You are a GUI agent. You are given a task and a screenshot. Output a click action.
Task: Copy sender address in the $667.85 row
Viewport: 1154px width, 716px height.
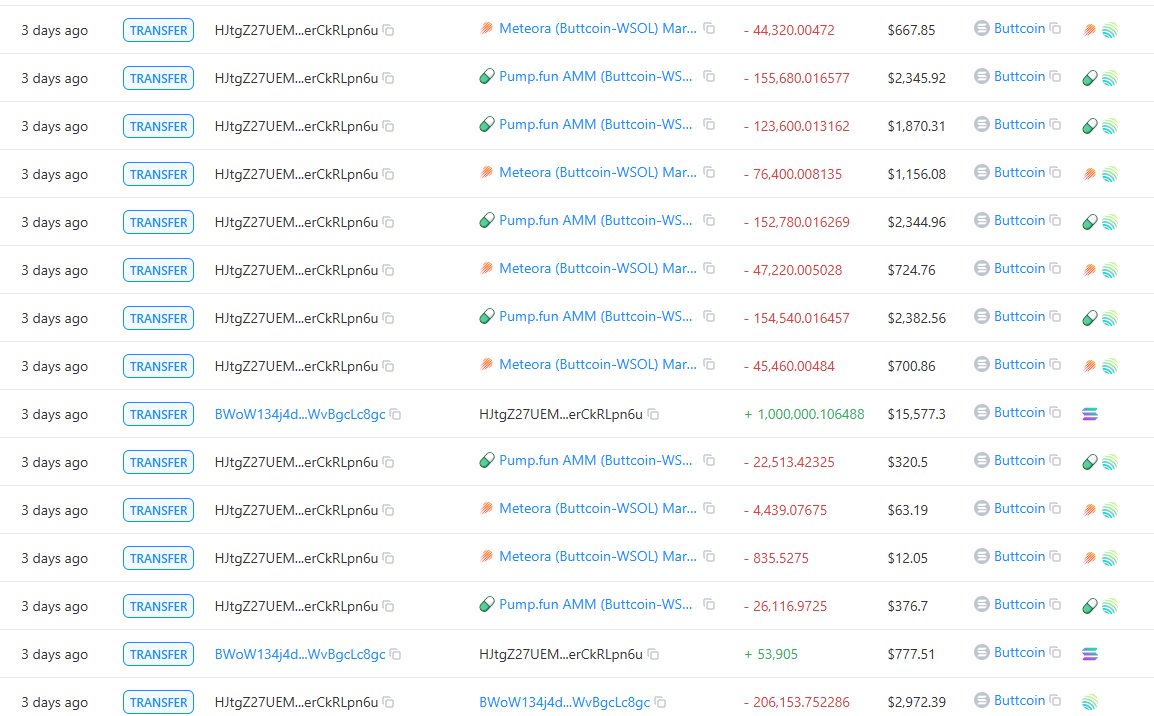tap(389, 30)
